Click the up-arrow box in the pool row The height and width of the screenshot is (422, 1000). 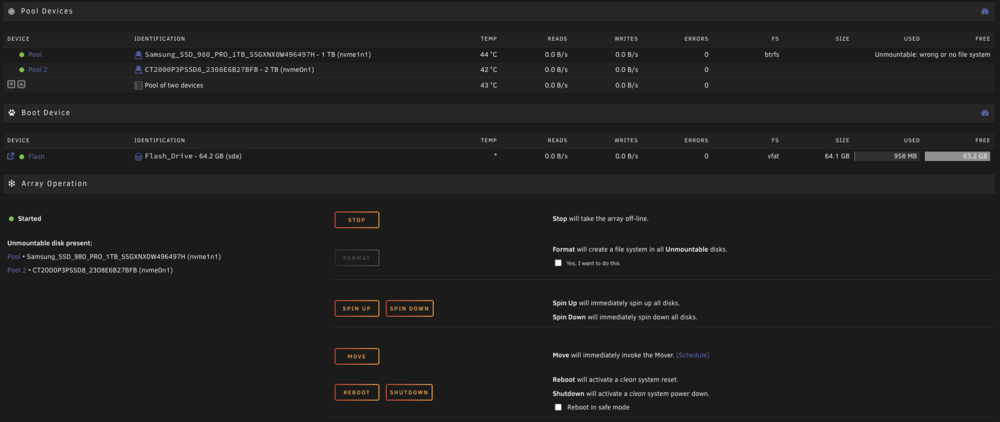tap(21, 85)
